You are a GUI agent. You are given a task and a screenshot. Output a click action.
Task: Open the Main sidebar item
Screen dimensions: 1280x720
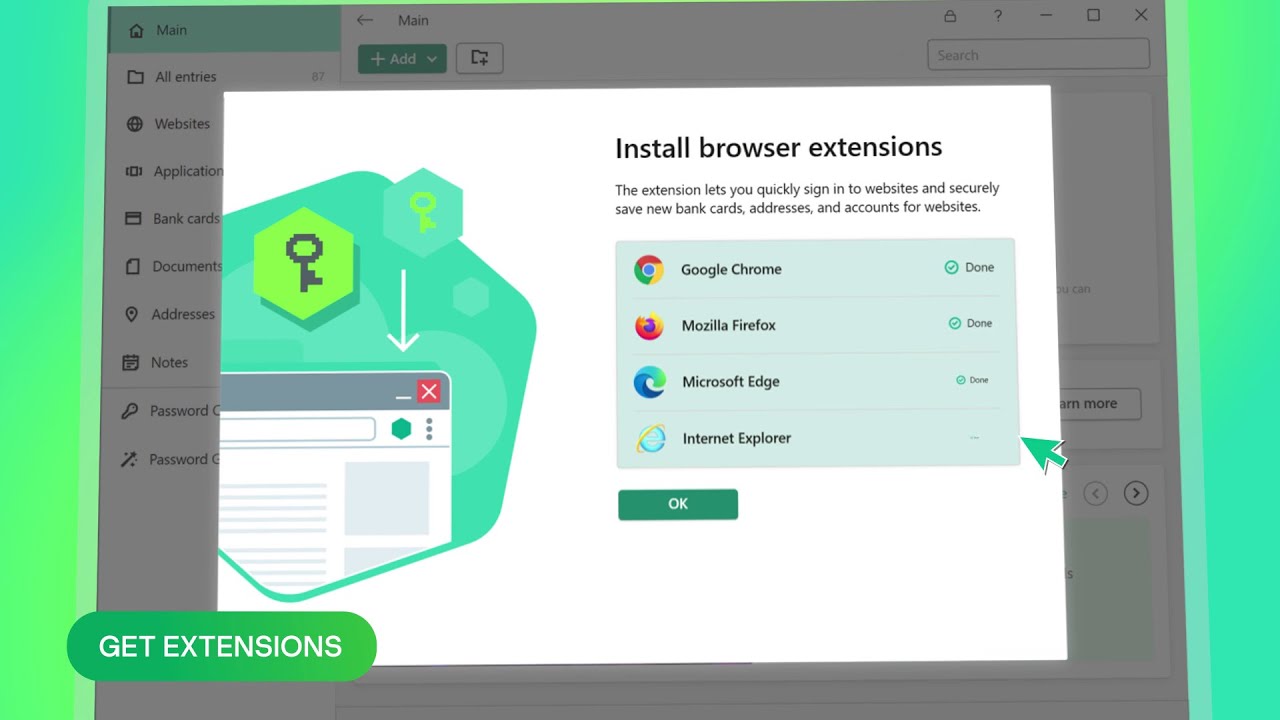point(224,30)
